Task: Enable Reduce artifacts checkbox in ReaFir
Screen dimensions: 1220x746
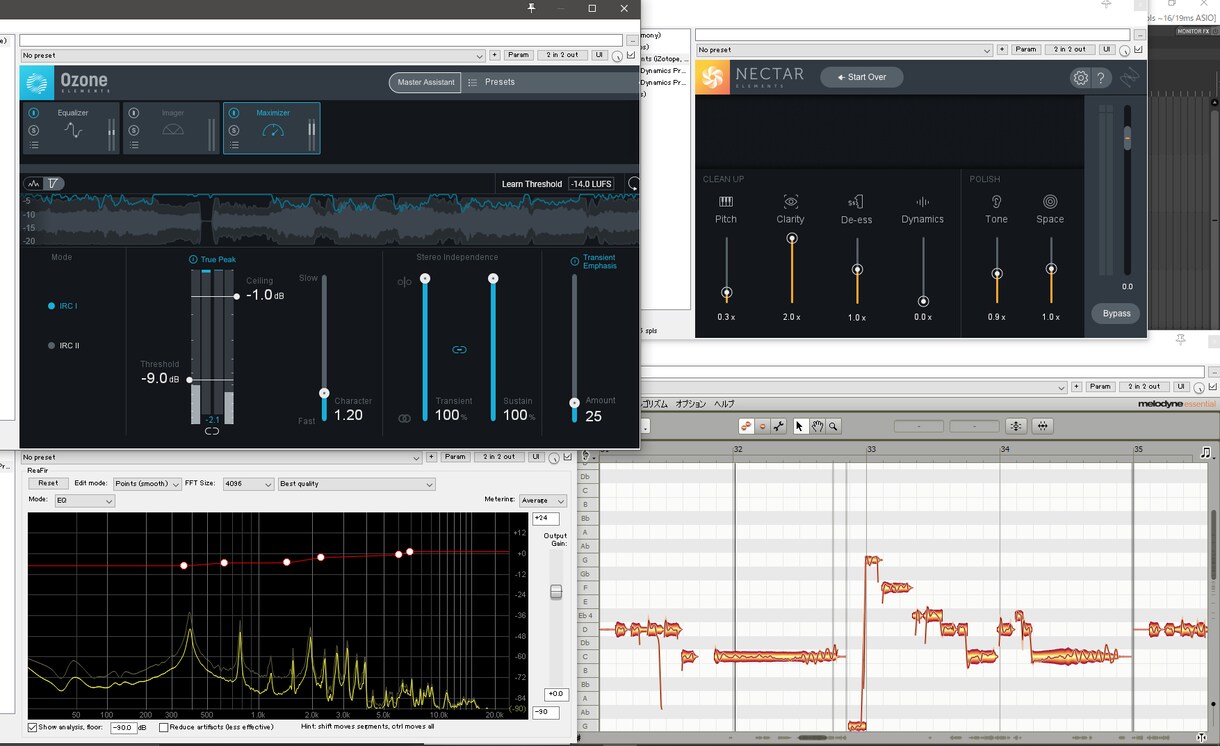Action: pyautogui.click(x=163, y=728)
